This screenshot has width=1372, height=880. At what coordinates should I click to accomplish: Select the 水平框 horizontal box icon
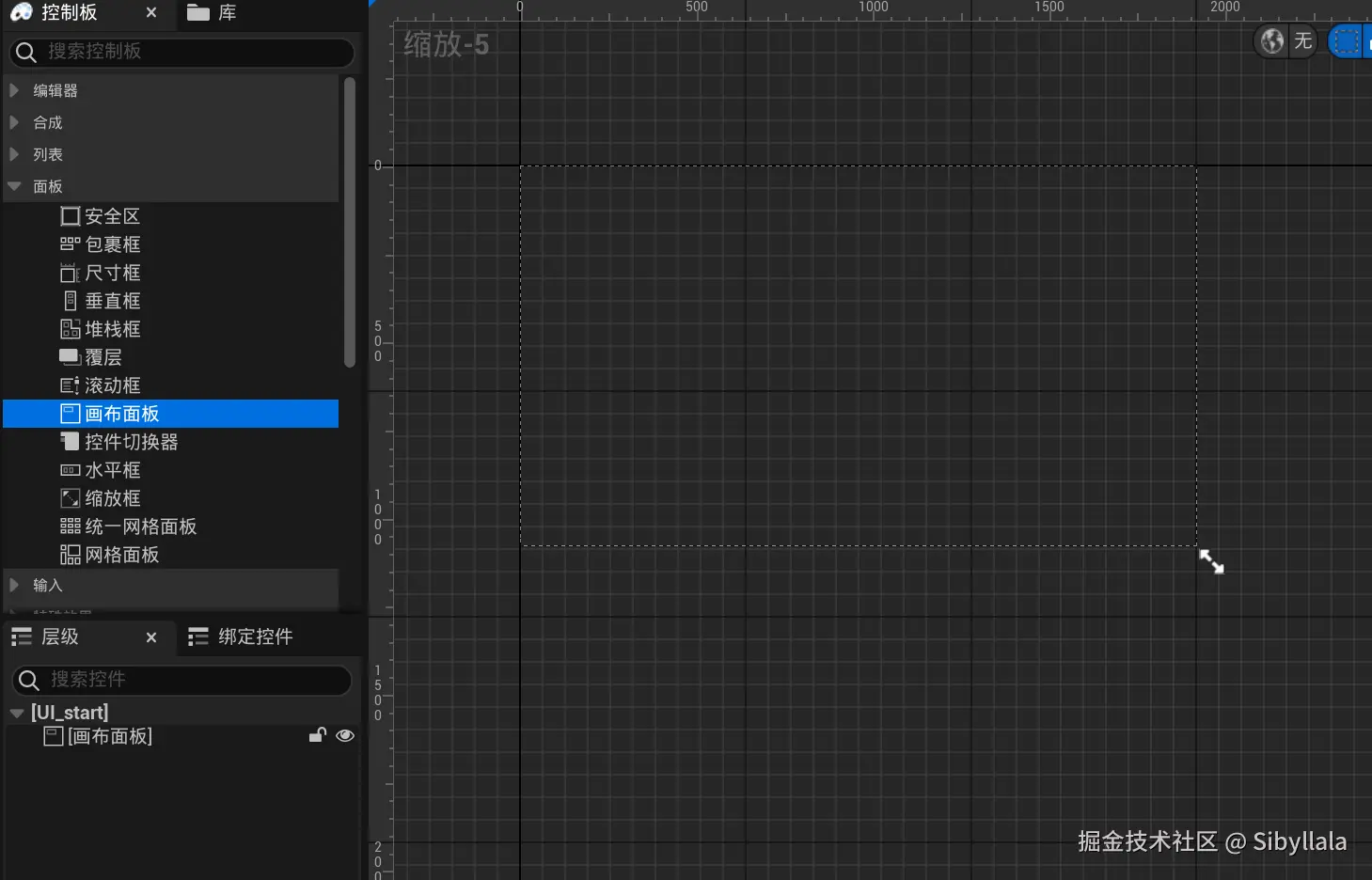(71, 470)
